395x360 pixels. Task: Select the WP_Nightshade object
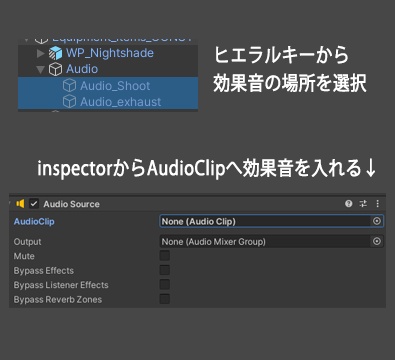[x=110, y=53]
